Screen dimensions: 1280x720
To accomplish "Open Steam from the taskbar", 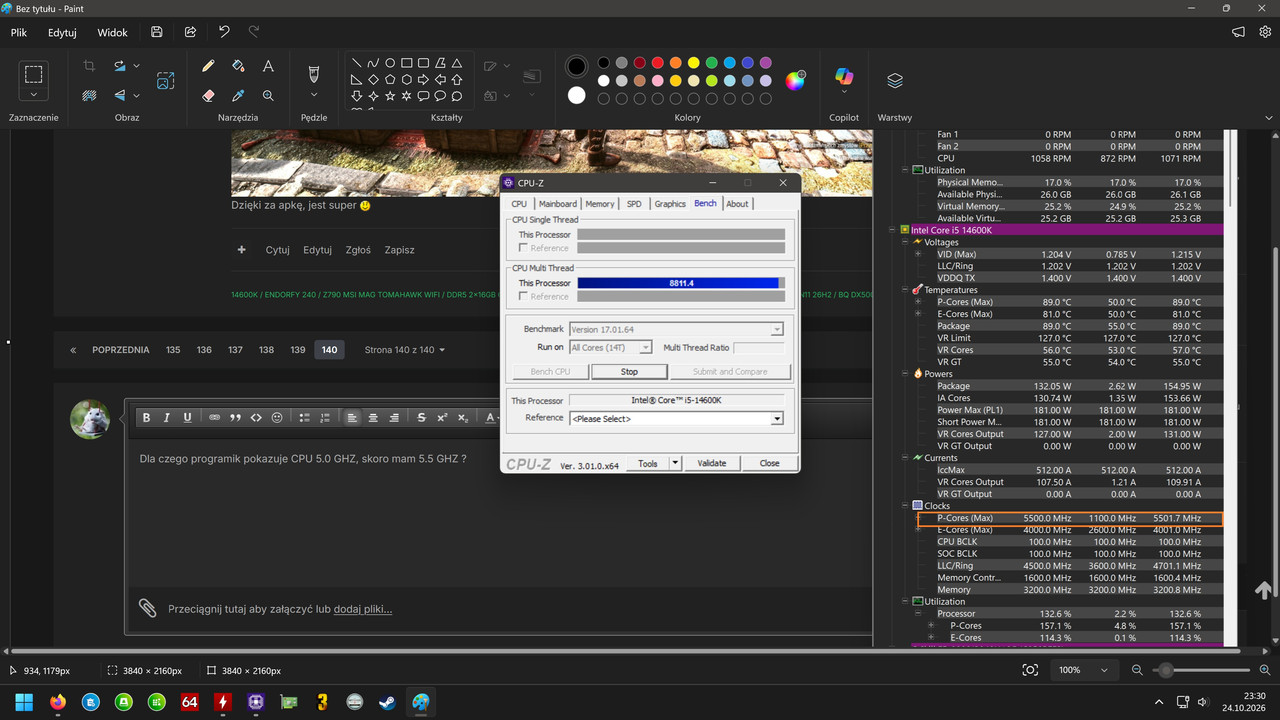I will tap(386, 702).
